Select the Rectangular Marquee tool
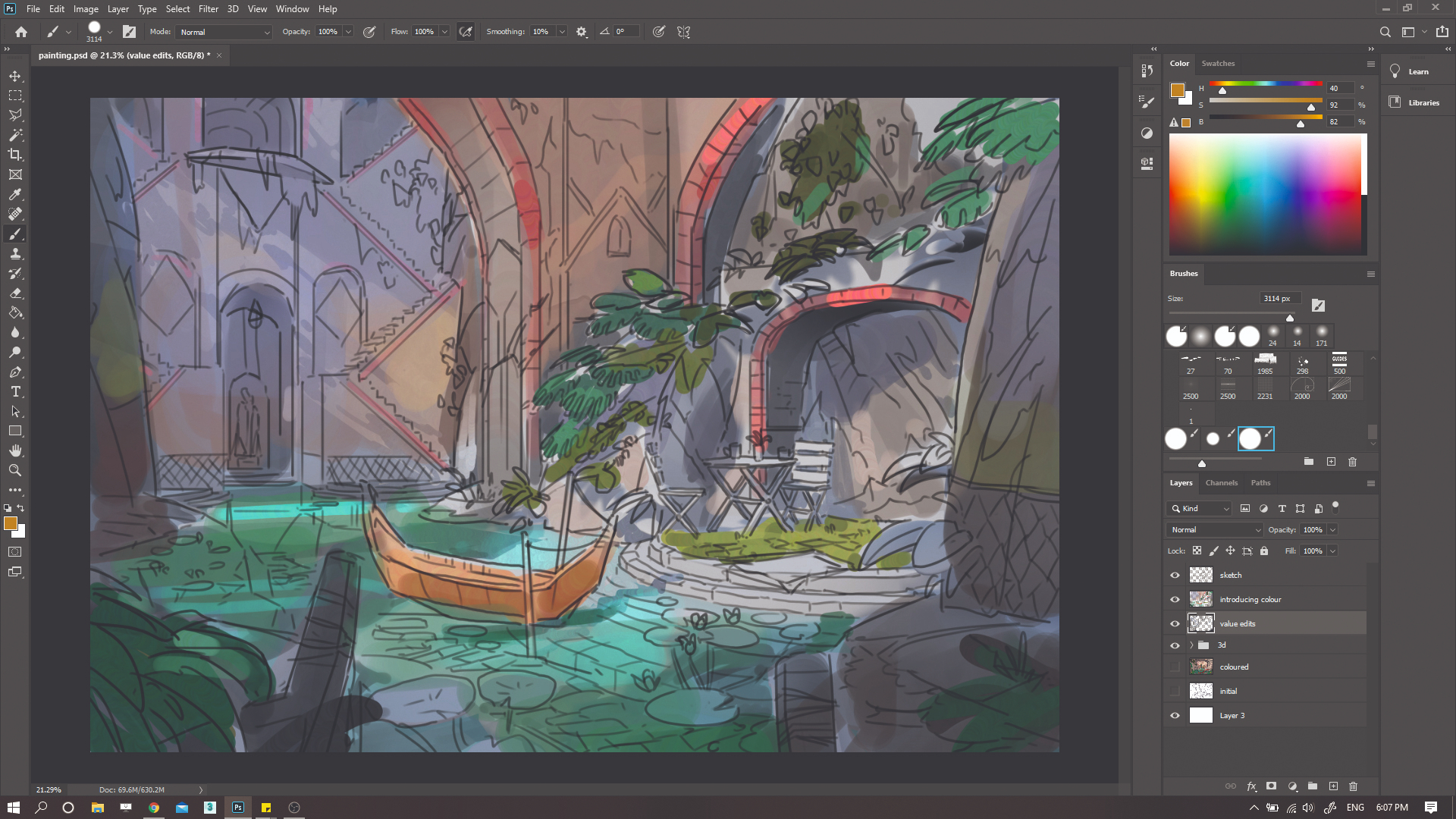 15,96
